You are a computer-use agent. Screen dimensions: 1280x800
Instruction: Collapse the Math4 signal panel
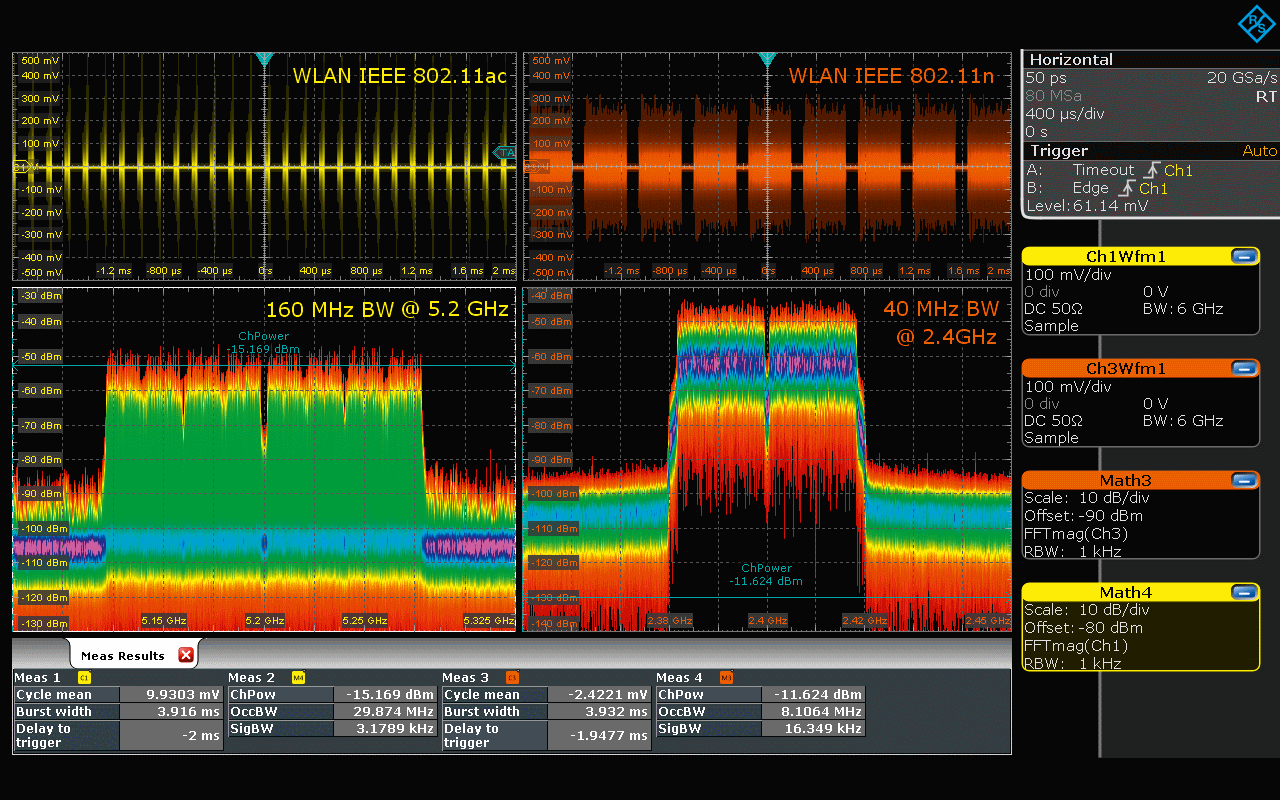(x=1244, y=592)
